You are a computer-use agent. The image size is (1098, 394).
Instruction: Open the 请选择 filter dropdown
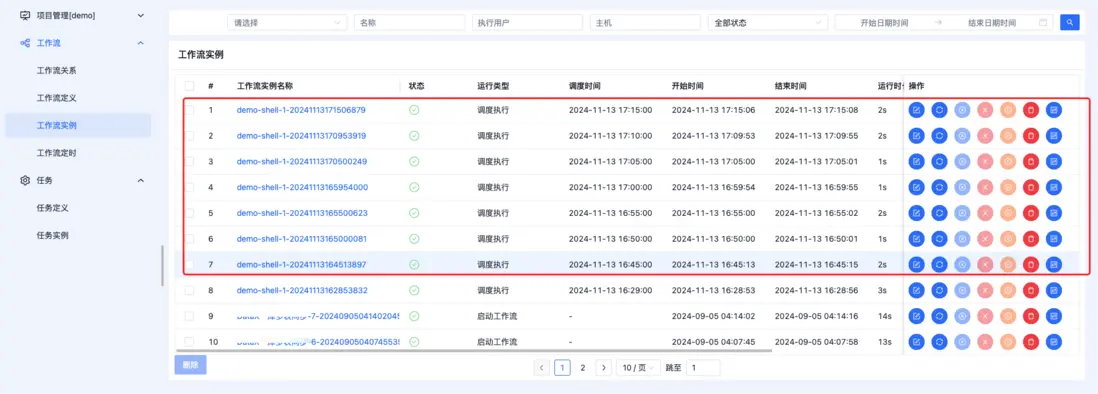tap(287, 22)
